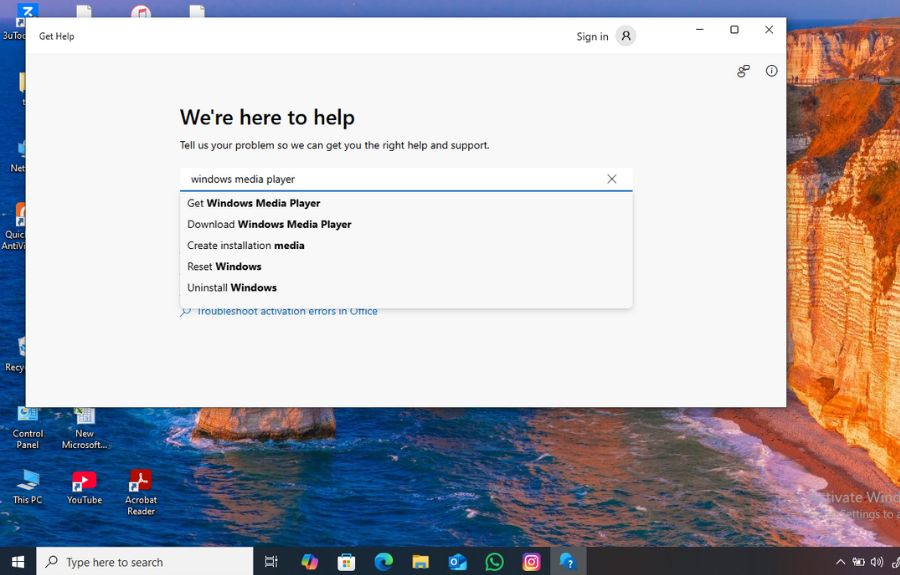Open the feedback icon in Get Help
The width and height of the screenshot is (900, 575).
(743, 71)
